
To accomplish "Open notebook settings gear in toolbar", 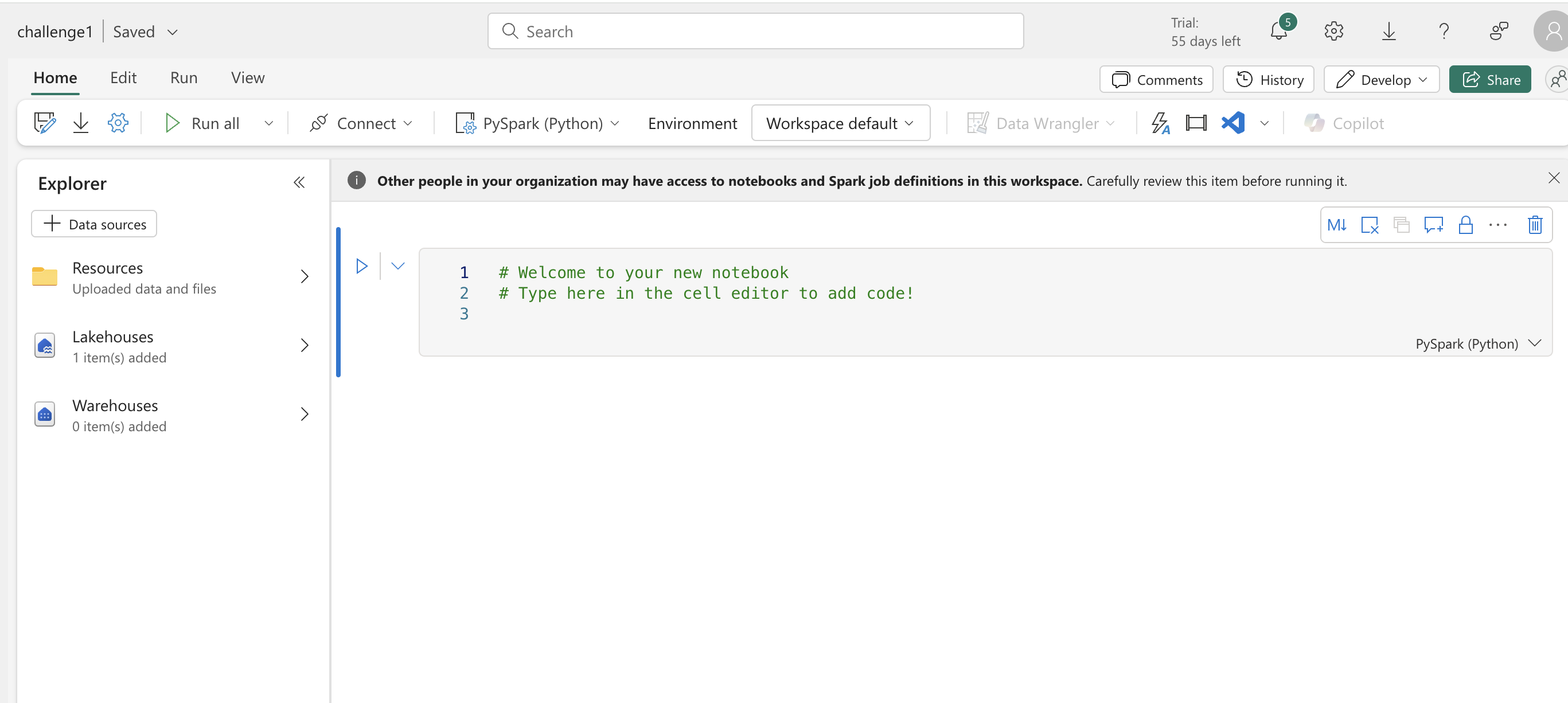I will 118,123.
